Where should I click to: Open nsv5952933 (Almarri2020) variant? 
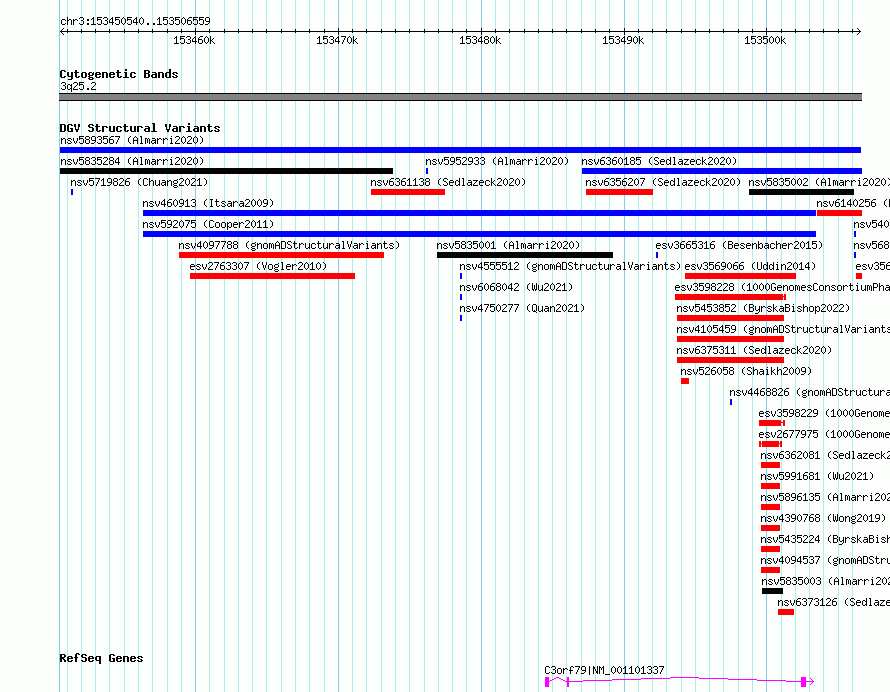pos(497,161)
